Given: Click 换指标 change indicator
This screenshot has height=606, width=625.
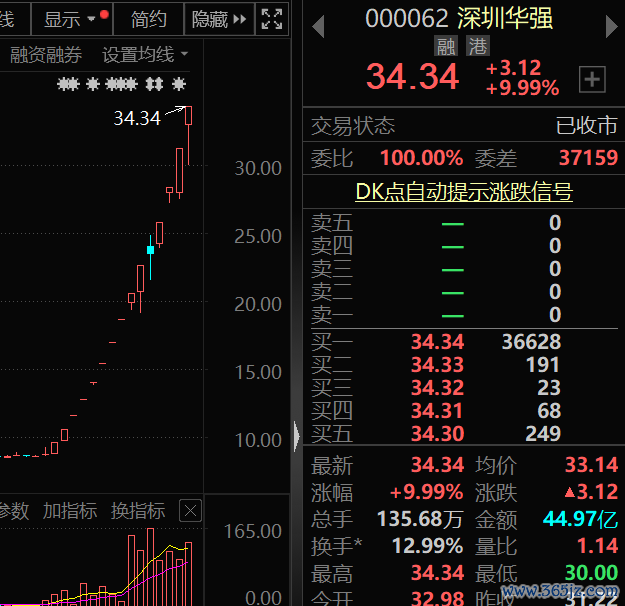Looking at the screenshot, I should (x=138, y=511).
